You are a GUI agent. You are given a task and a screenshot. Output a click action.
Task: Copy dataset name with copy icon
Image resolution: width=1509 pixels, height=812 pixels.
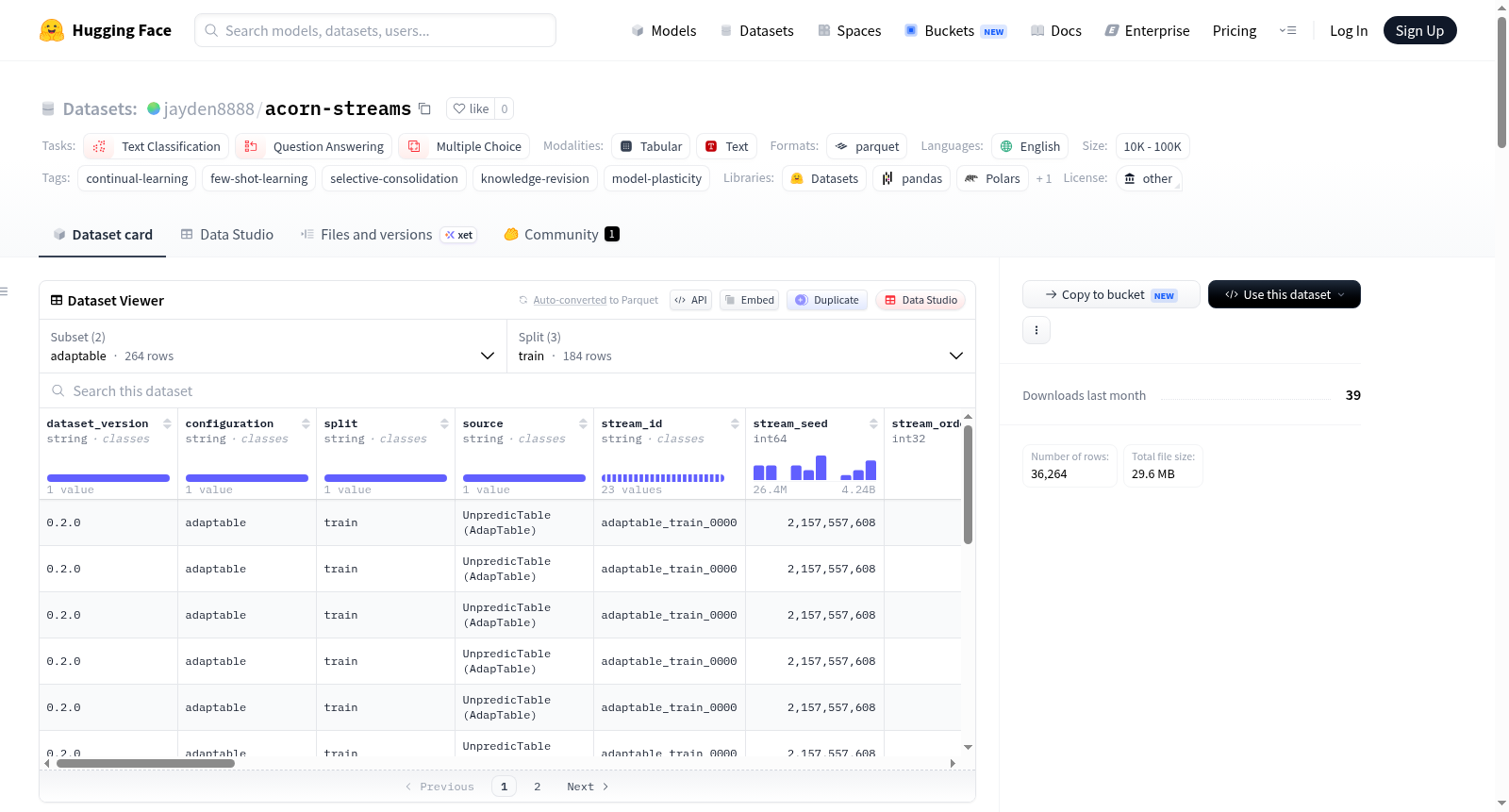click(424, 108)
